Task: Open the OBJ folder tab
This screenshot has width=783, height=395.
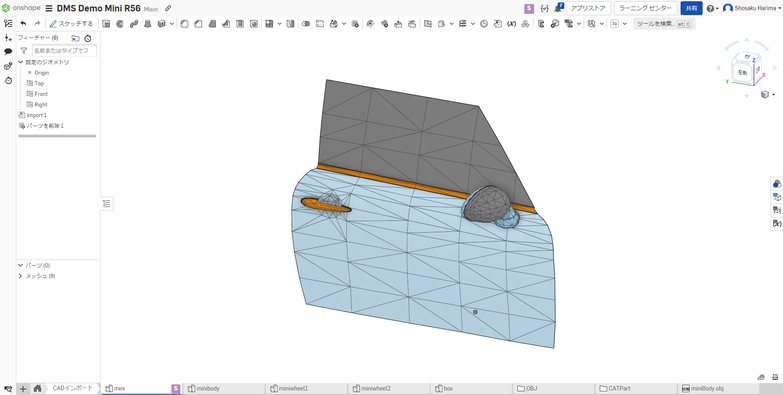Action: click(555, 389)
